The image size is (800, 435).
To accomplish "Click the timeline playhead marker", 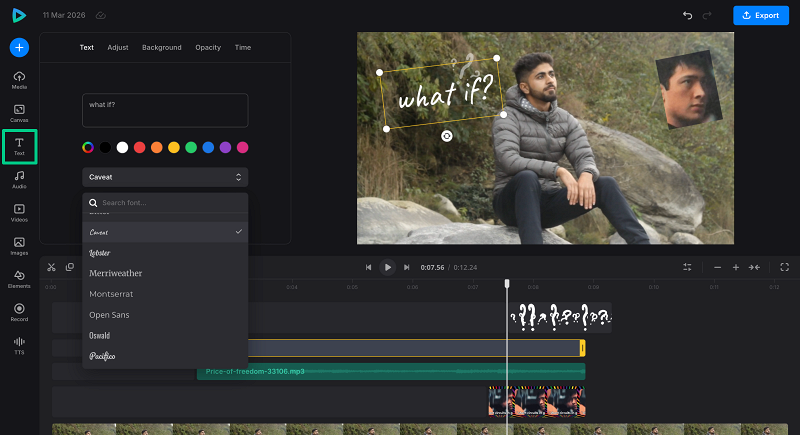I will click(507, 283).
